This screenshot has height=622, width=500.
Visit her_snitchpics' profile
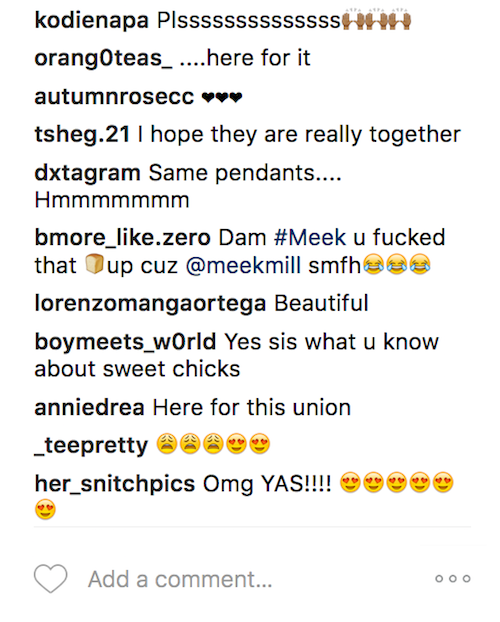(x=115, y=484)
